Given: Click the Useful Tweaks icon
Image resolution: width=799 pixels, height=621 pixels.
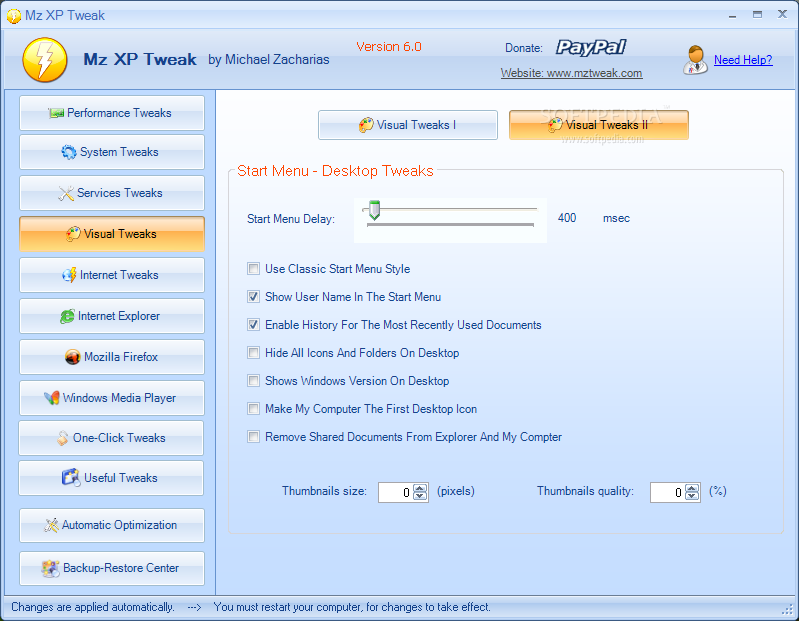Looking at the screenshot, I should (x=71, y=478).
